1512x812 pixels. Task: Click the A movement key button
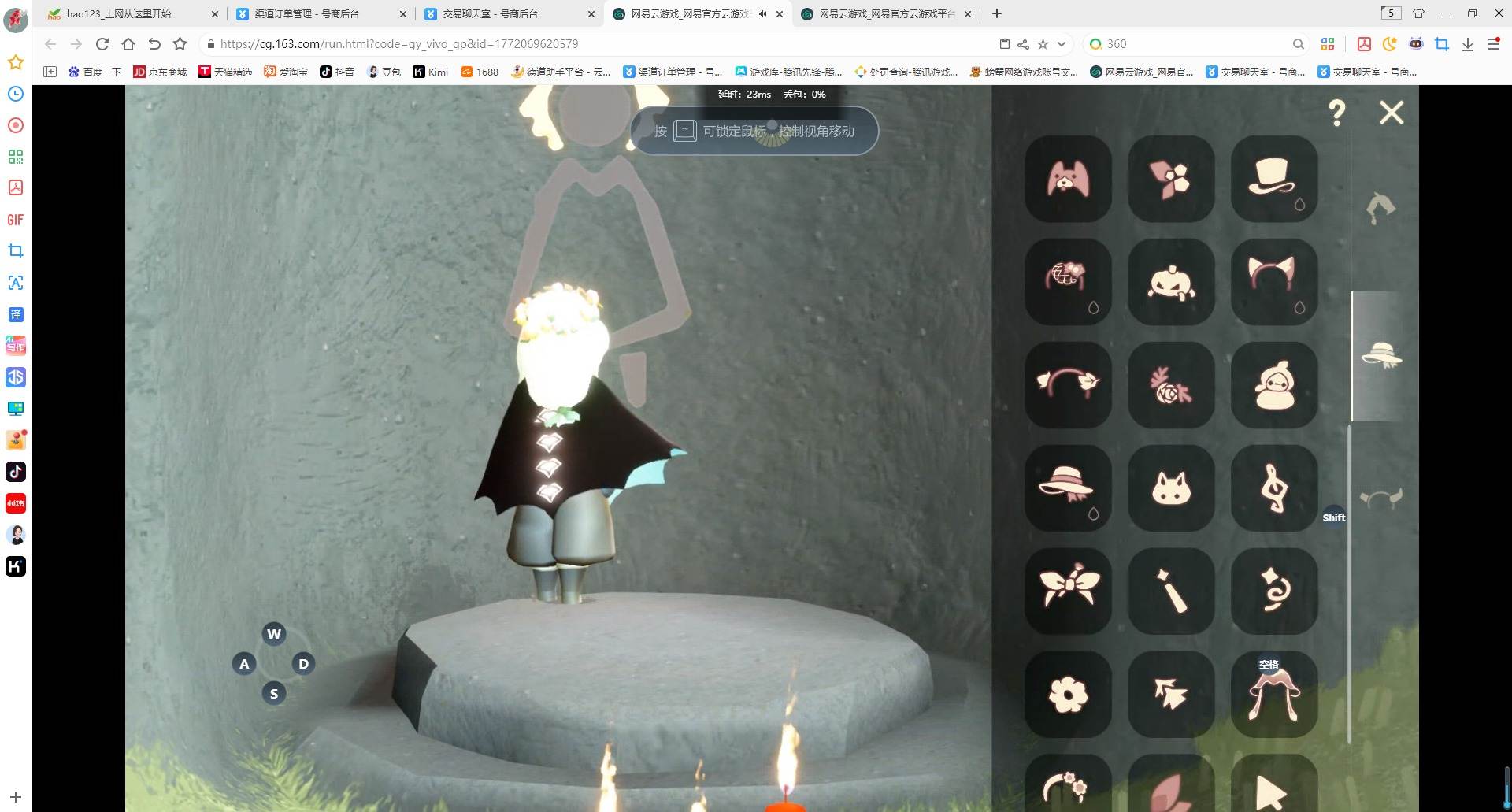tap(244, 664)
